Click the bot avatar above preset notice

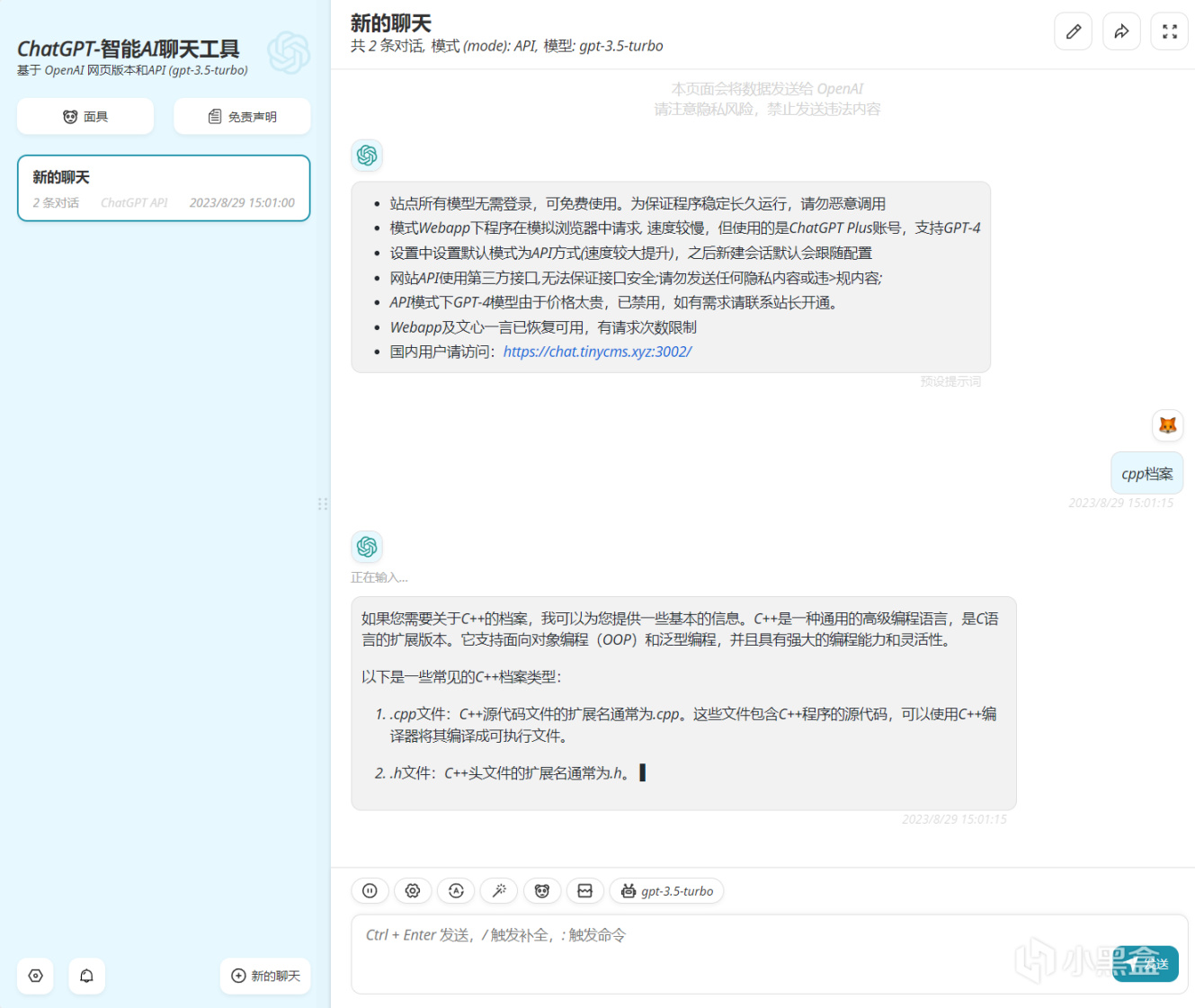pos(367,156)
